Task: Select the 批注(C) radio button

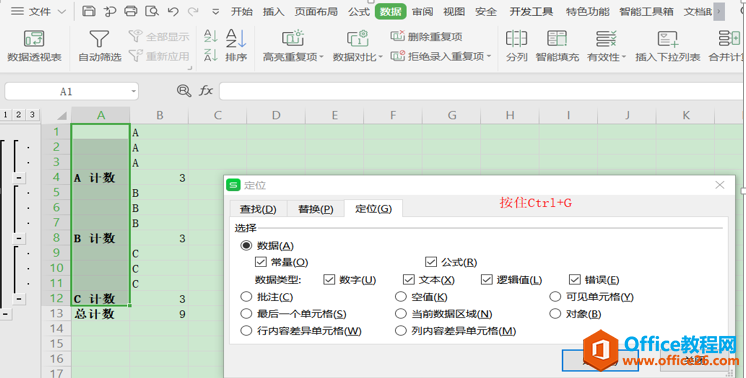Action: (246, 297)
